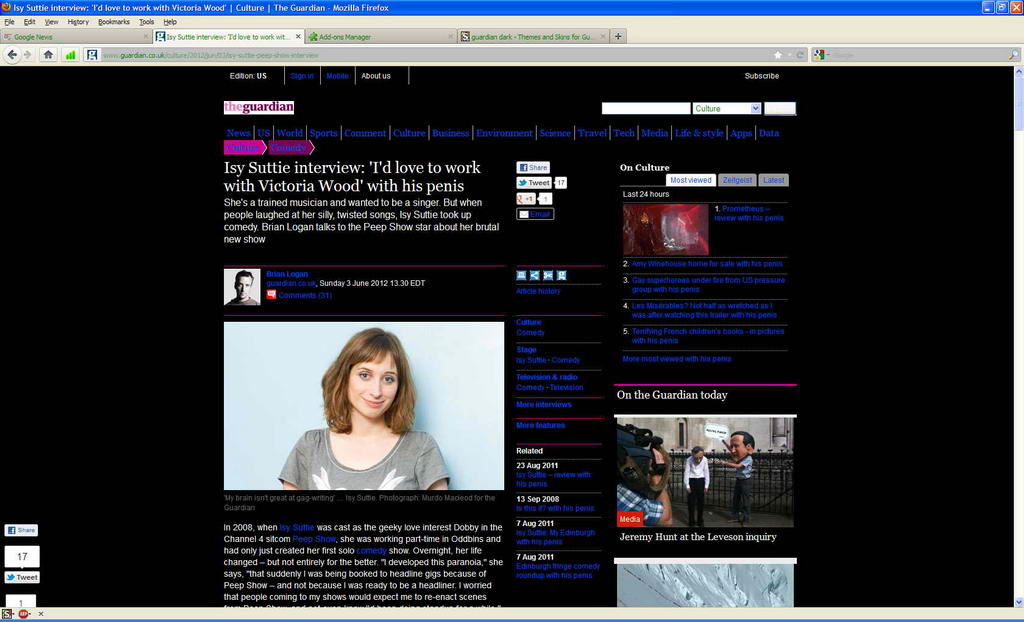
Task: Open a new tab with the plus button
Action: (x=618, y=37)
